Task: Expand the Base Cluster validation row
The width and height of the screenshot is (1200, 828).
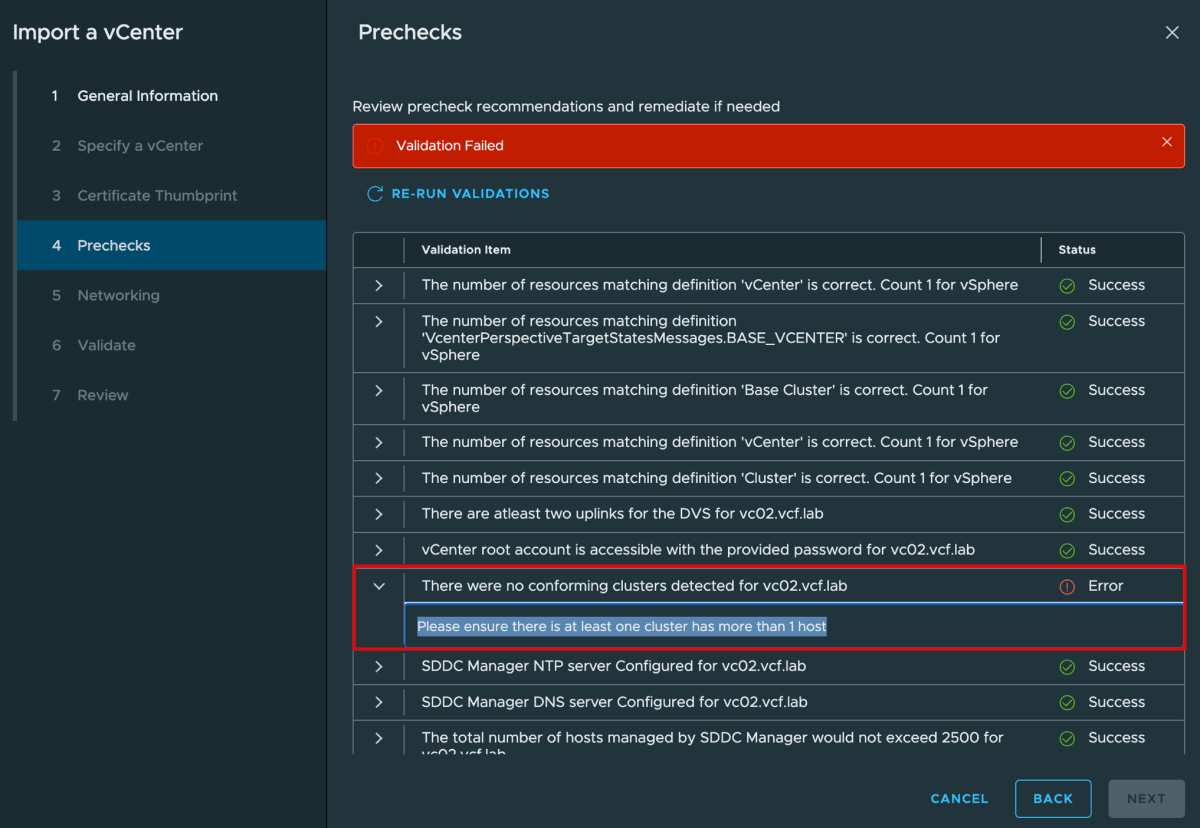Action: tap(379, 391)
